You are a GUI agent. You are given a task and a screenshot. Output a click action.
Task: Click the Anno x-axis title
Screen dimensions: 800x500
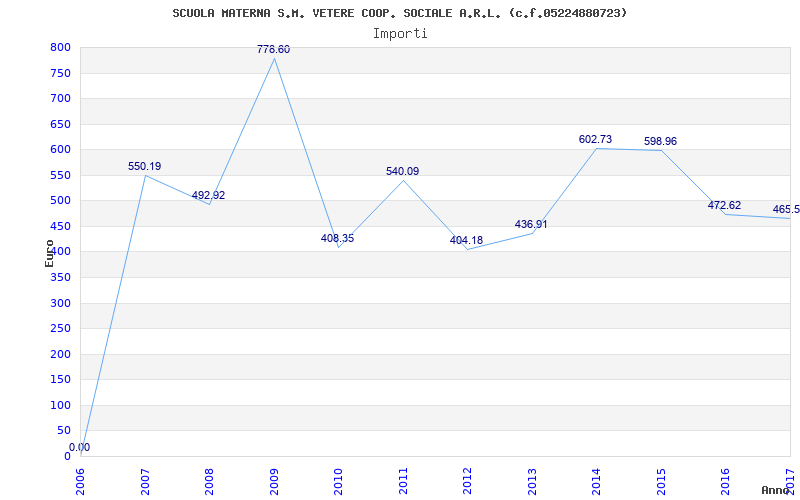(x=776, y=490)
